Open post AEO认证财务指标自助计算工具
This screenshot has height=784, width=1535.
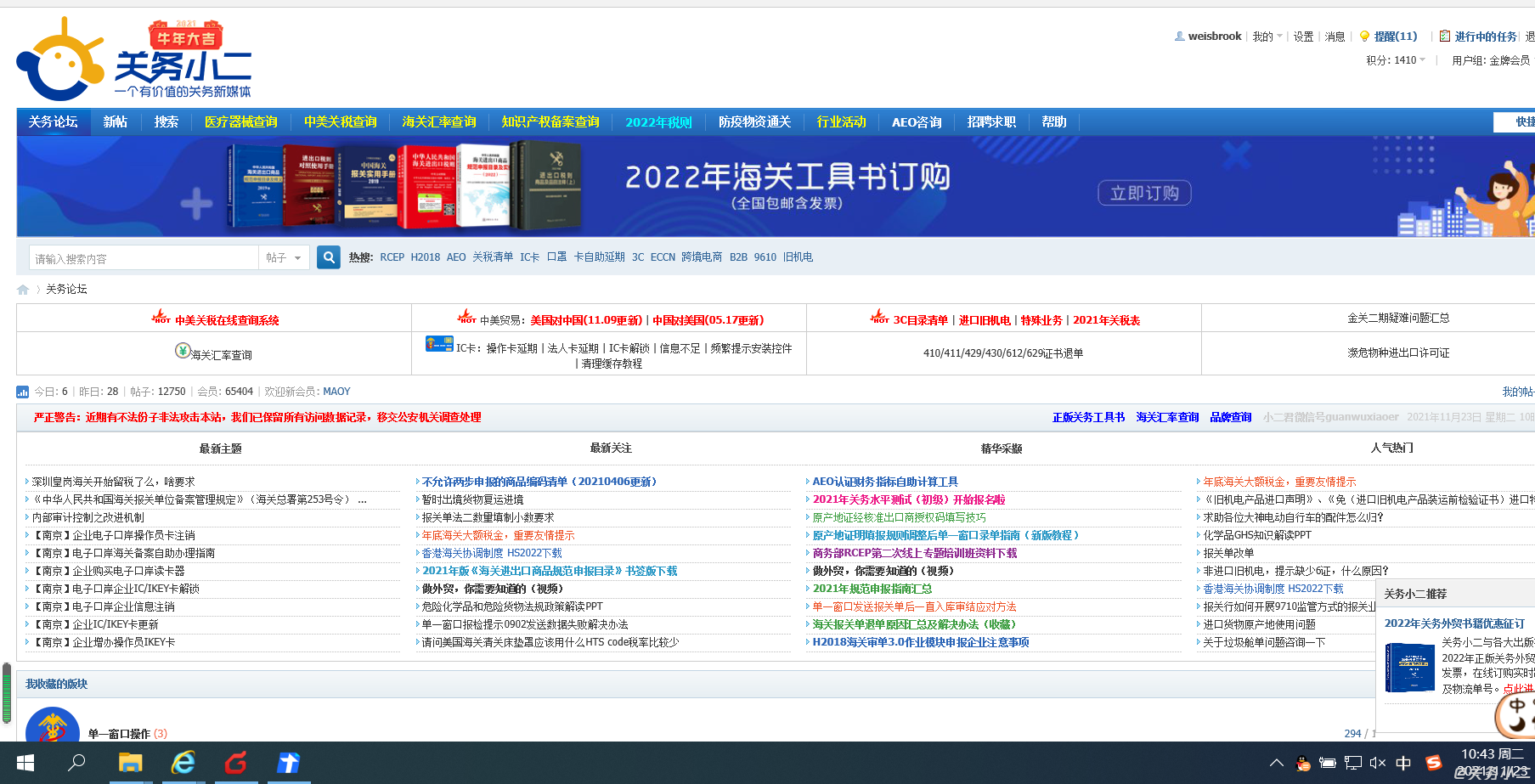(x=885, y=482)
